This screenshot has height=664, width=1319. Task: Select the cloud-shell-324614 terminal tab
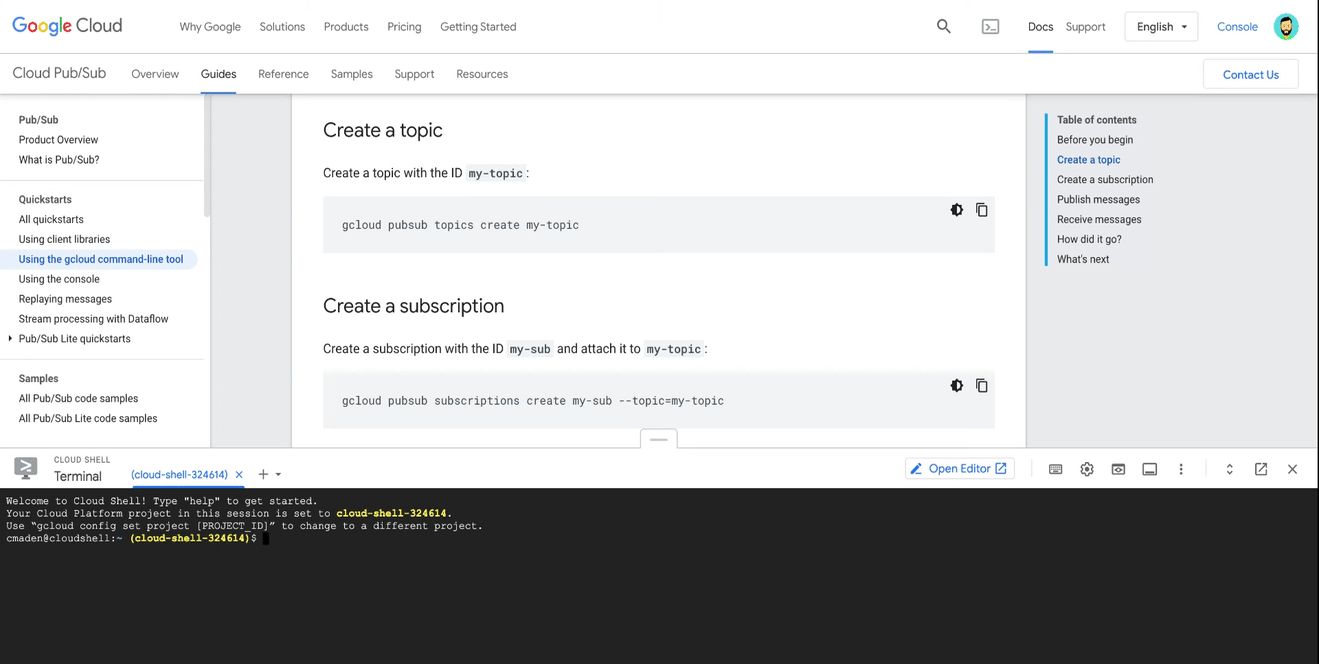click(x=179, y=475)
